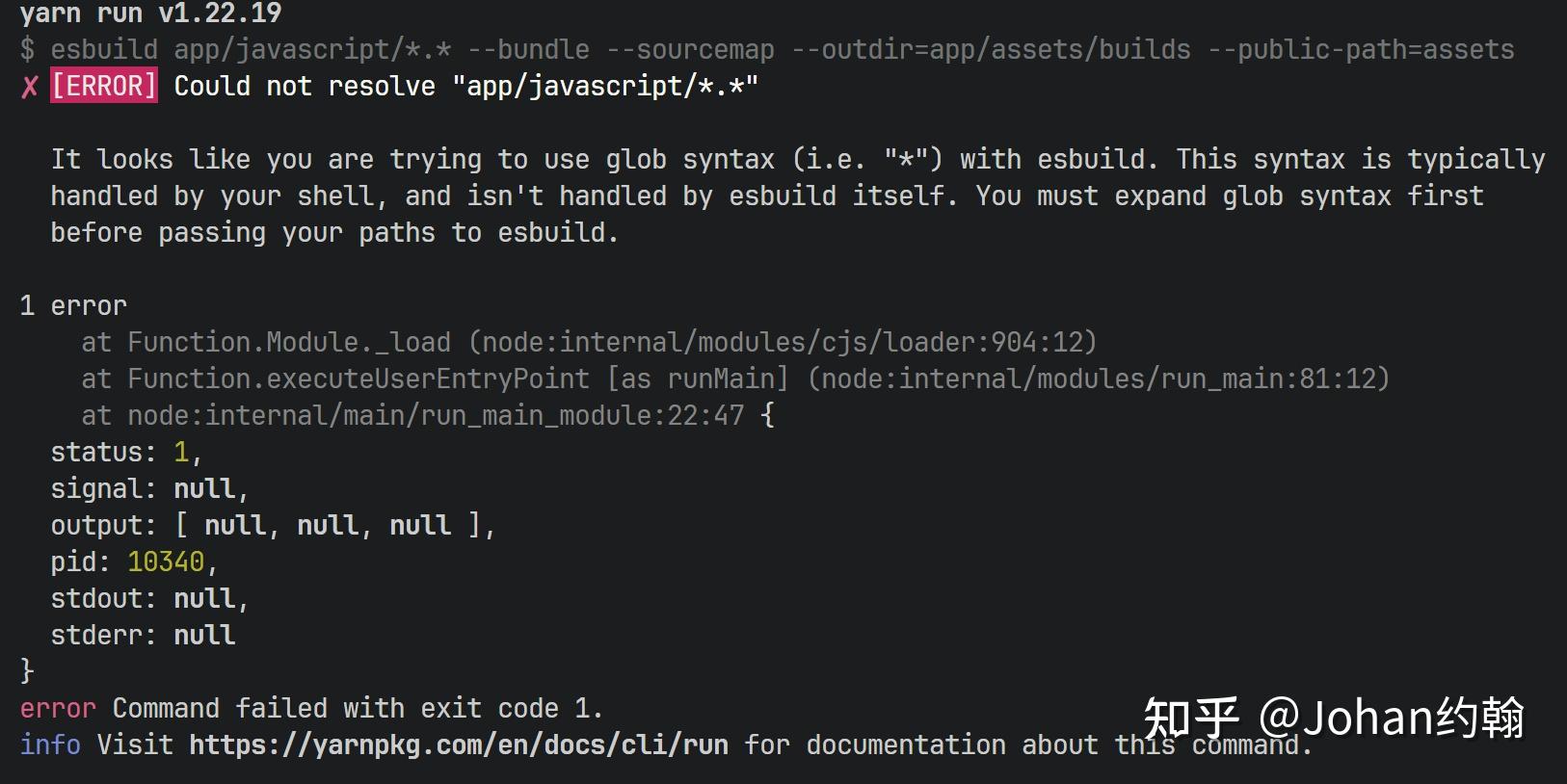Click the red X error icon
The image size is (1567, 784).
click(30, 87)
